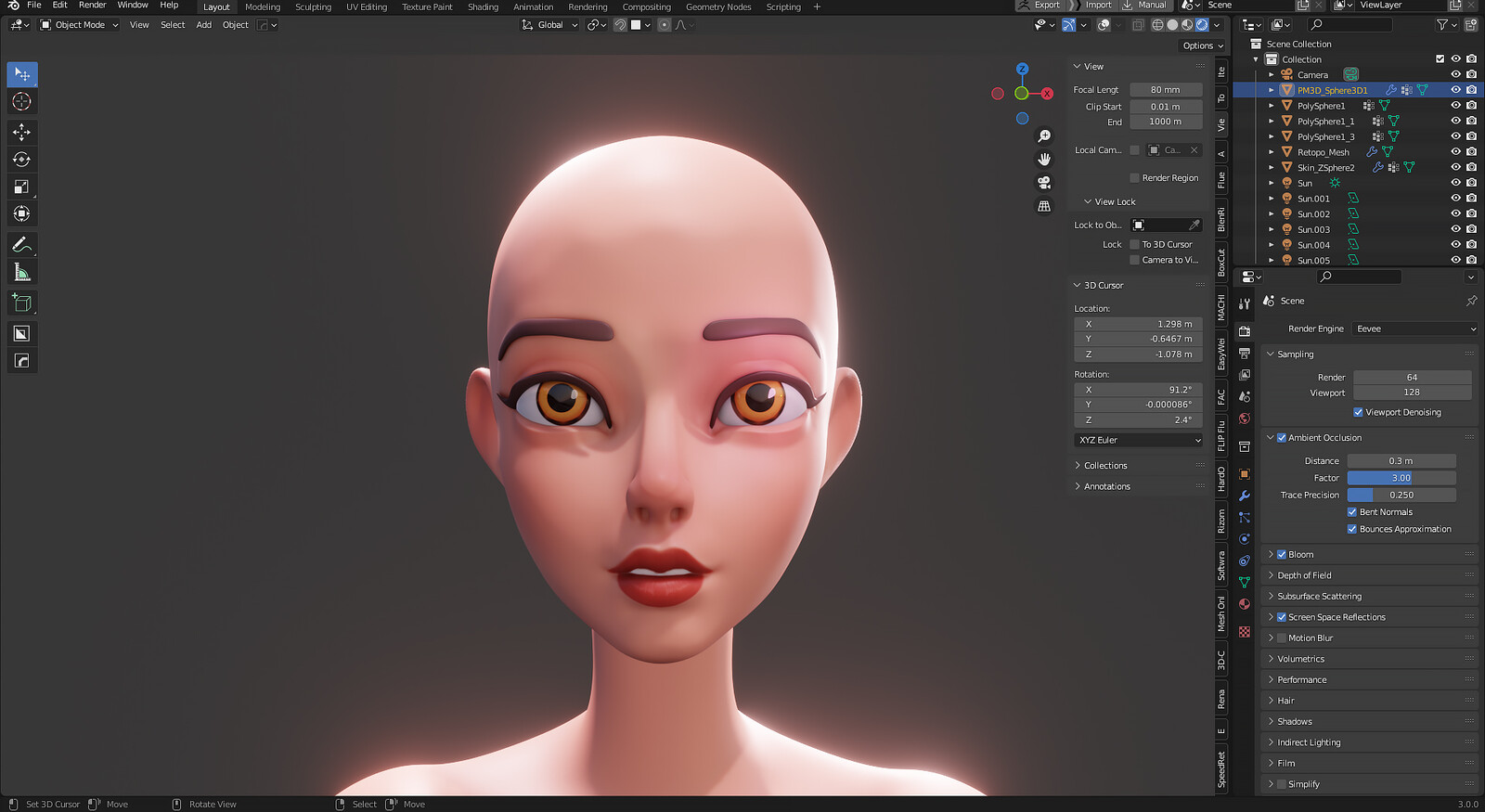This screenshot has height=812, width=1485.
Task: Open the Global transform orientation dropdown
Action: coord(549,25)
